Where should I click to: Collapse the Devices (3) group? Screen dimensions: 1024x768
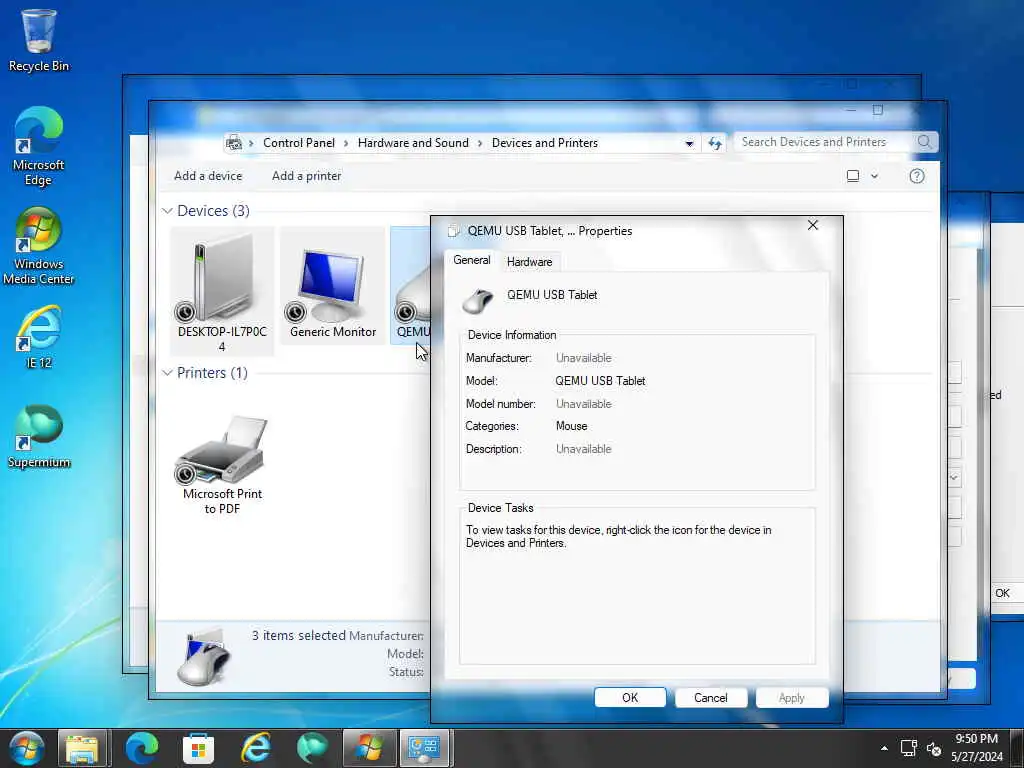tap(167, 210)
